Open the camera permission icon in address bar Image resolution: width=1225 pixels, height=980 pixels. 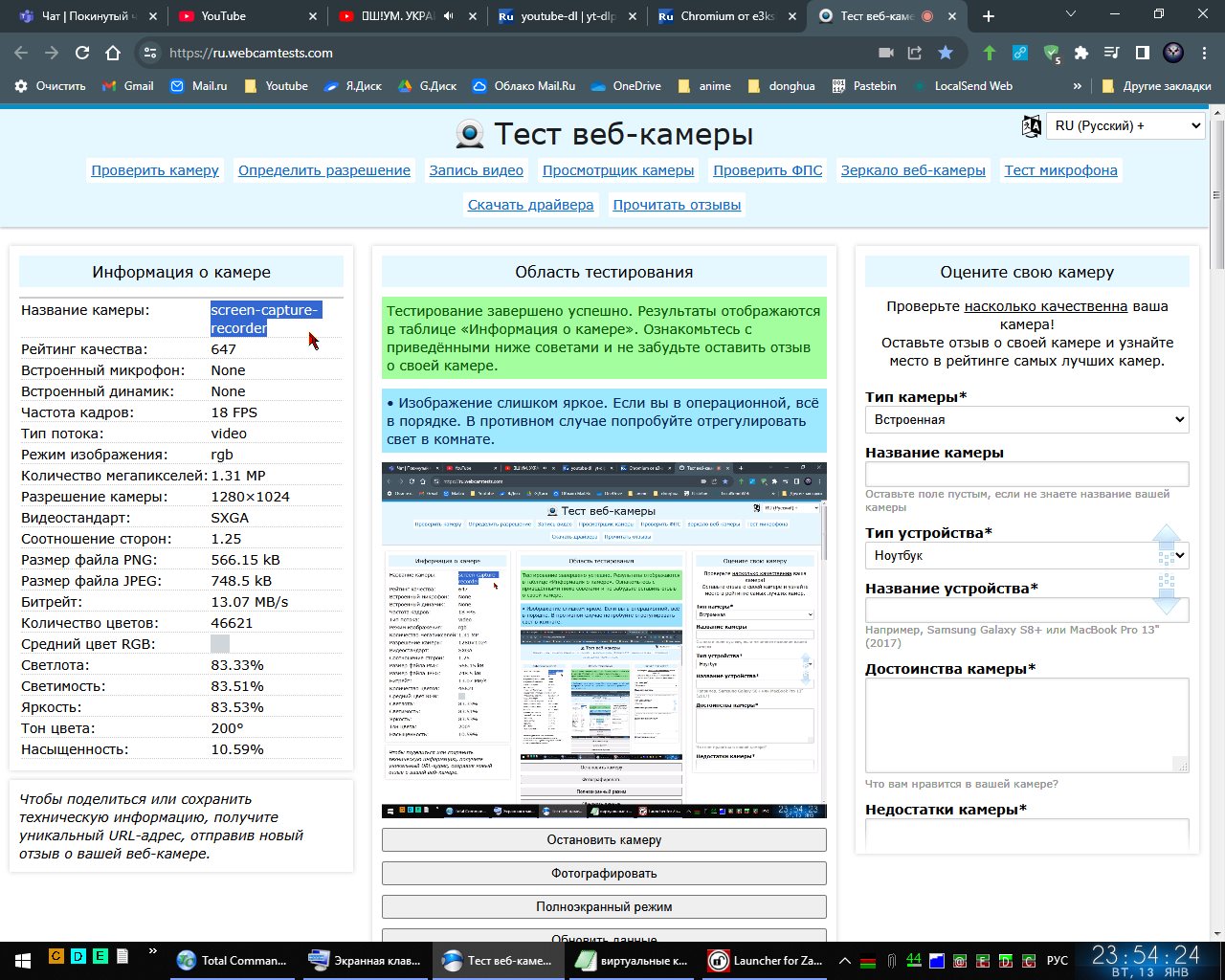[886, 53]
